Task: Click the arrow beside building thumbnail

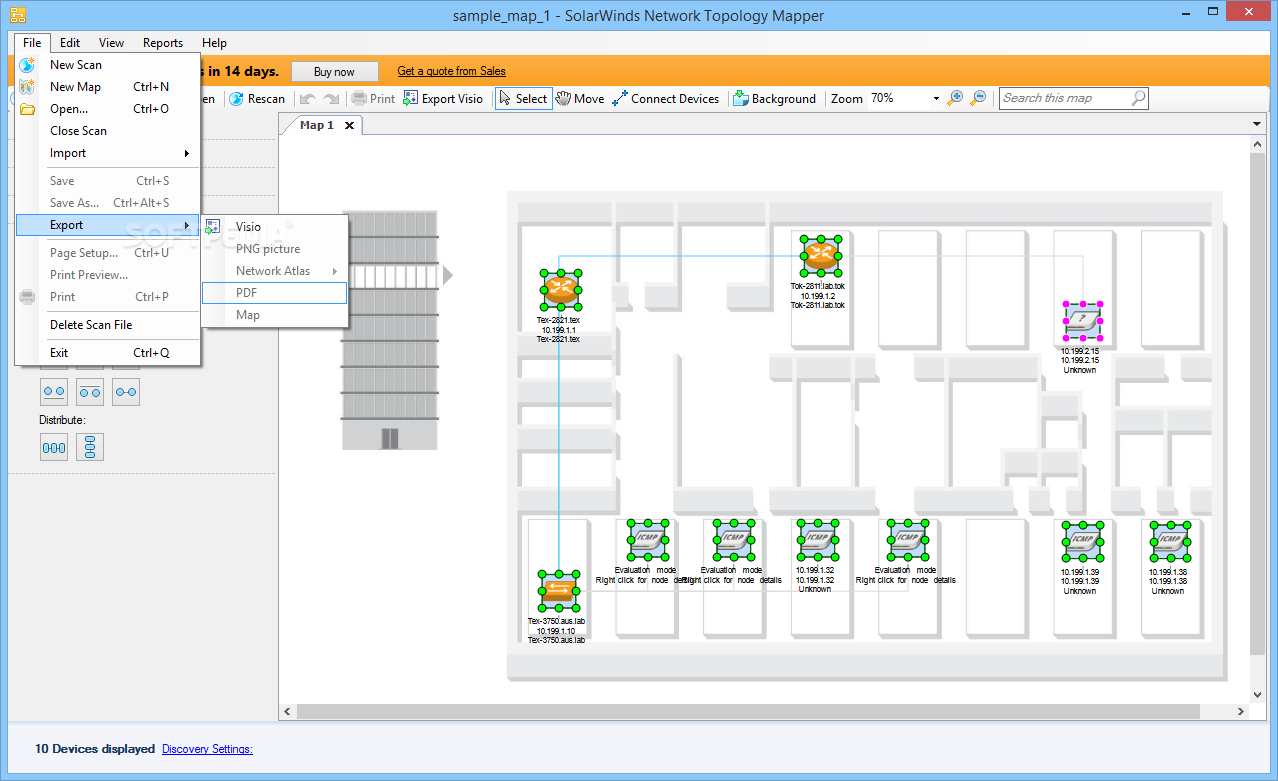Action: (x=448, y=275)
